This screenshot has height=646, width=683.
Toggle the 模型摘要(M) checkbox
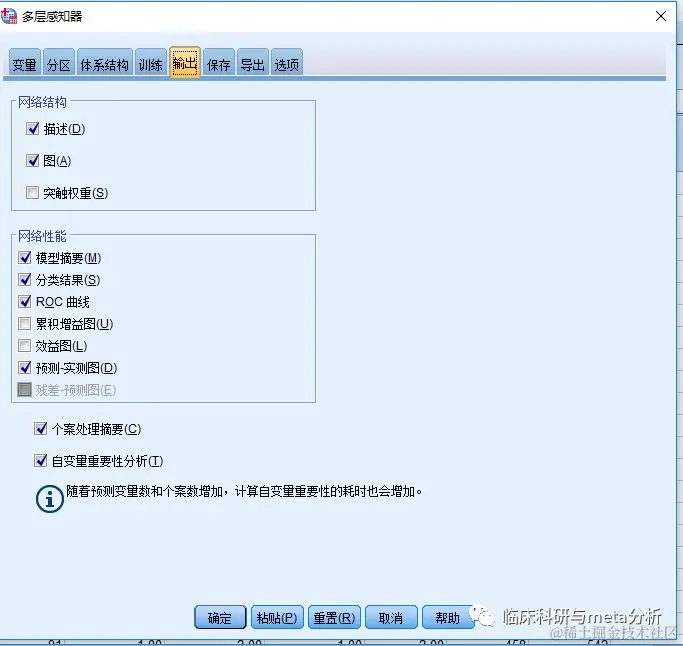click(25, 257)
